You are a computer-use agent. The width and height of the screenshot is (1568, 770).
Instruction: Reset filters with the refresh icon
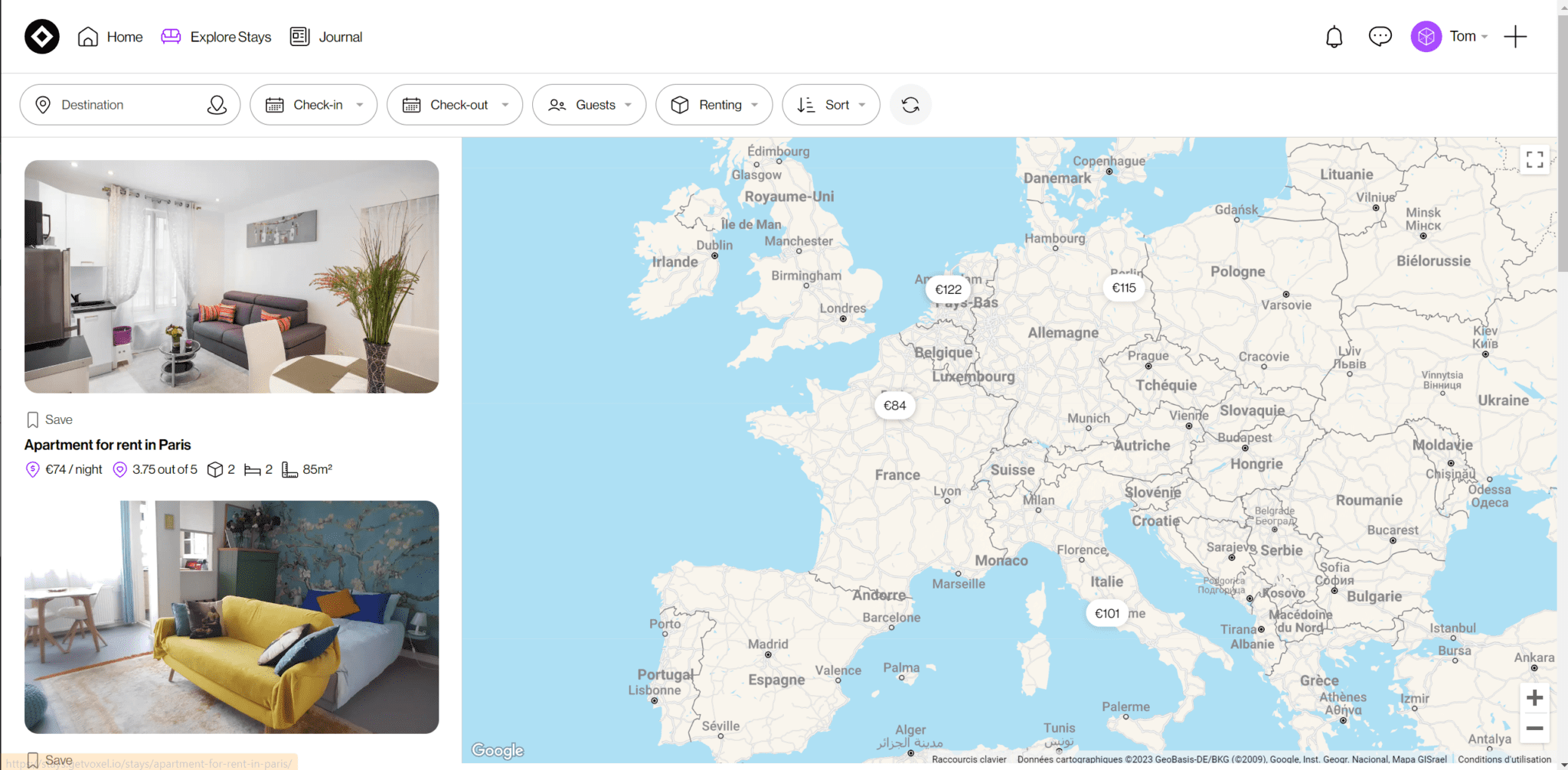(910, 105)
